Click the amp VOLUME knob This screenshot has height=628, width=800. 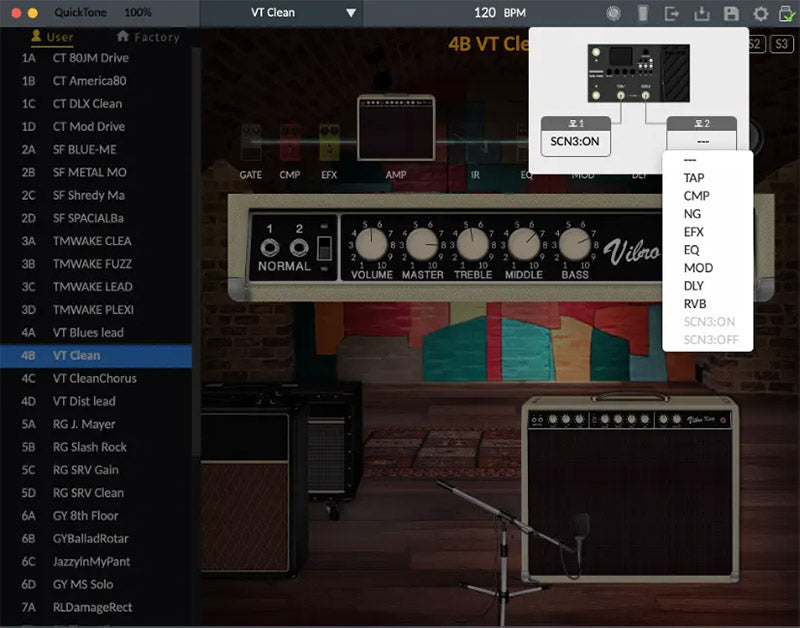370,243
